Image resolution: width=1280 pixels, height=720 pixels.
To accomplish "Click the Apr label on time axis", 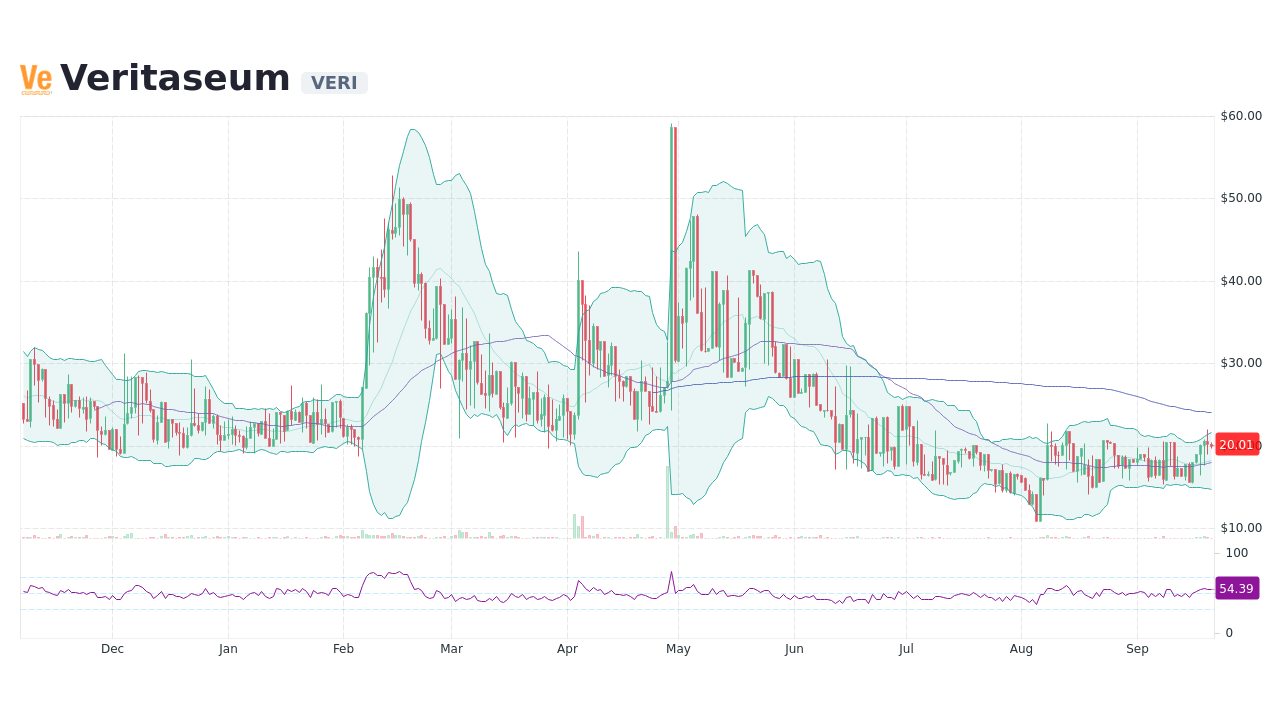I will [x=567, y=649].
